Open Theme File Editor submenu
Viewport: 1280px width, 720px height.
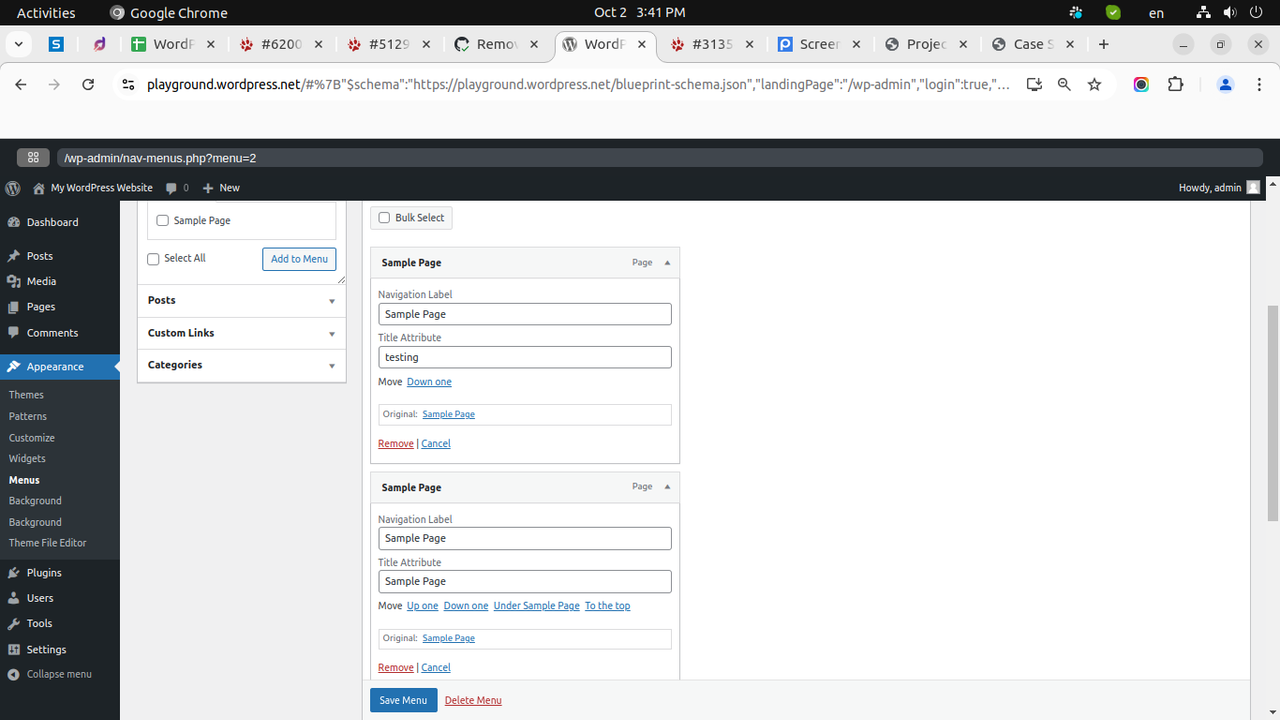click(48, 543)
